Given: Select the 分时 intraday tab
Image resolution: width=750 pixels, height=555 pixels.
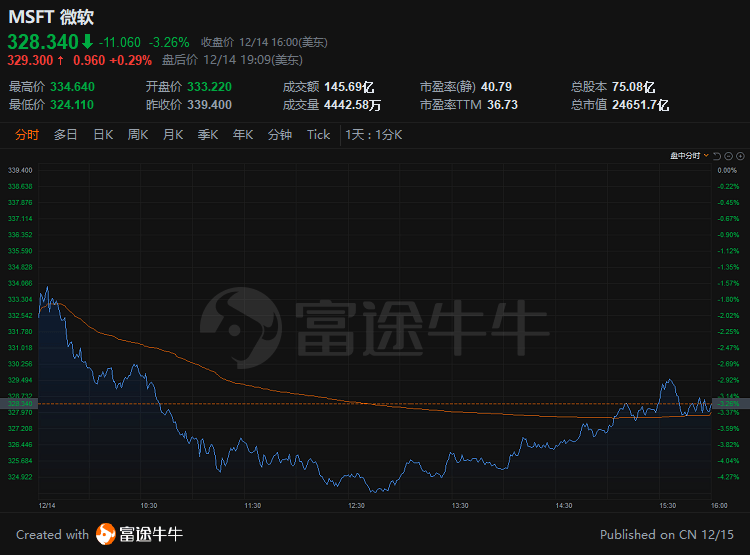Looking at the screenshot, I should click(x=27, y=135).
